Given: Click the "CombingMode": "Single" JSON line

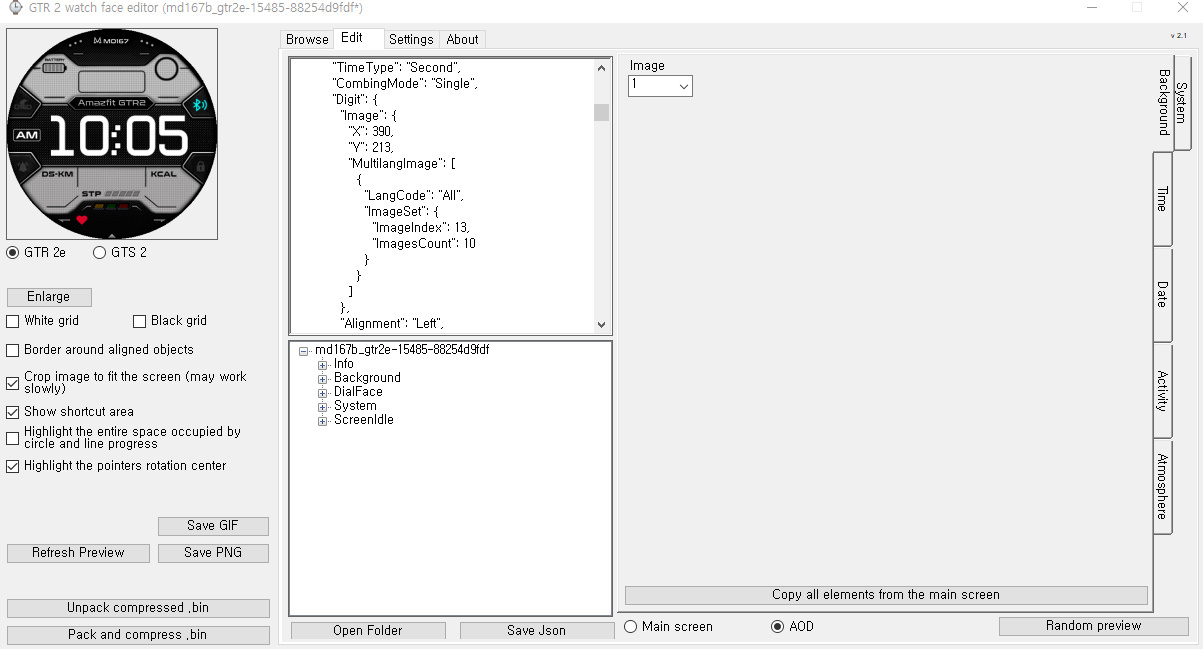Looking at the screenshot, I should tap(405, 84).
